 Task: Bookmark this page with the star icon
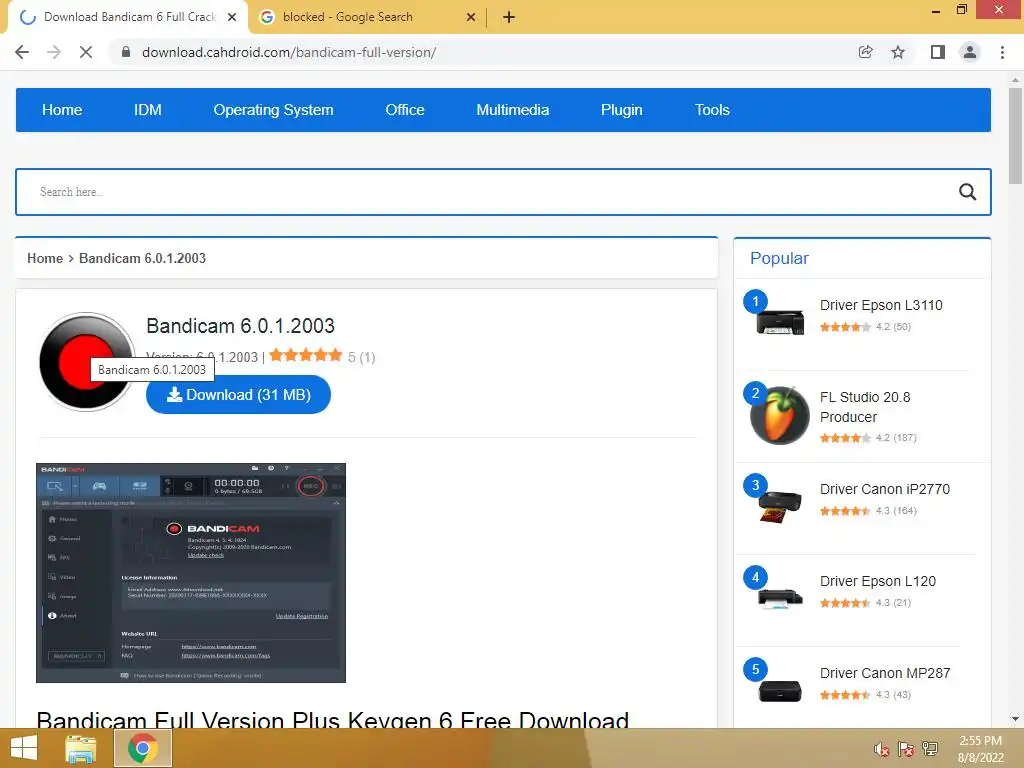[x=898, y=52]
